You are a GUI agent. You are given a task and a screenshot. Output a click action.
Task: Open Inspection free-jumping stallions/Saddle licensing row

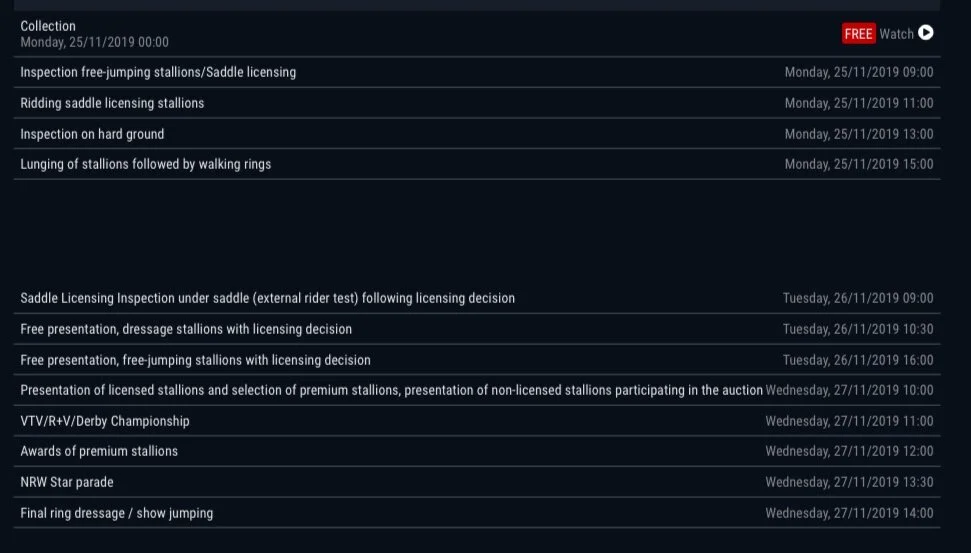click(x=477, y=72)
